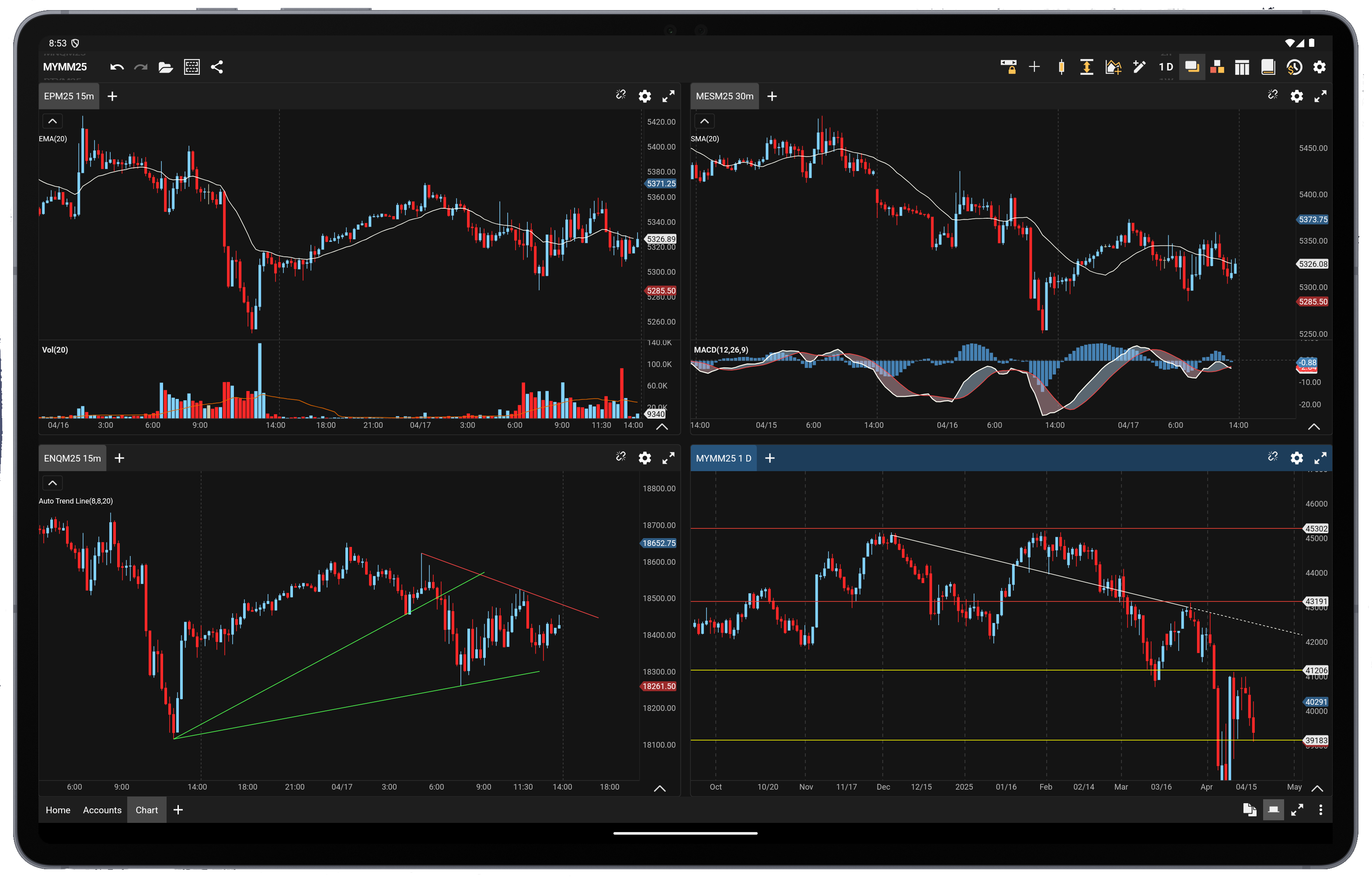Select the MESM25 30m chart tab
The height and width of the screenshot is (878, 1372).
point(724,96)
